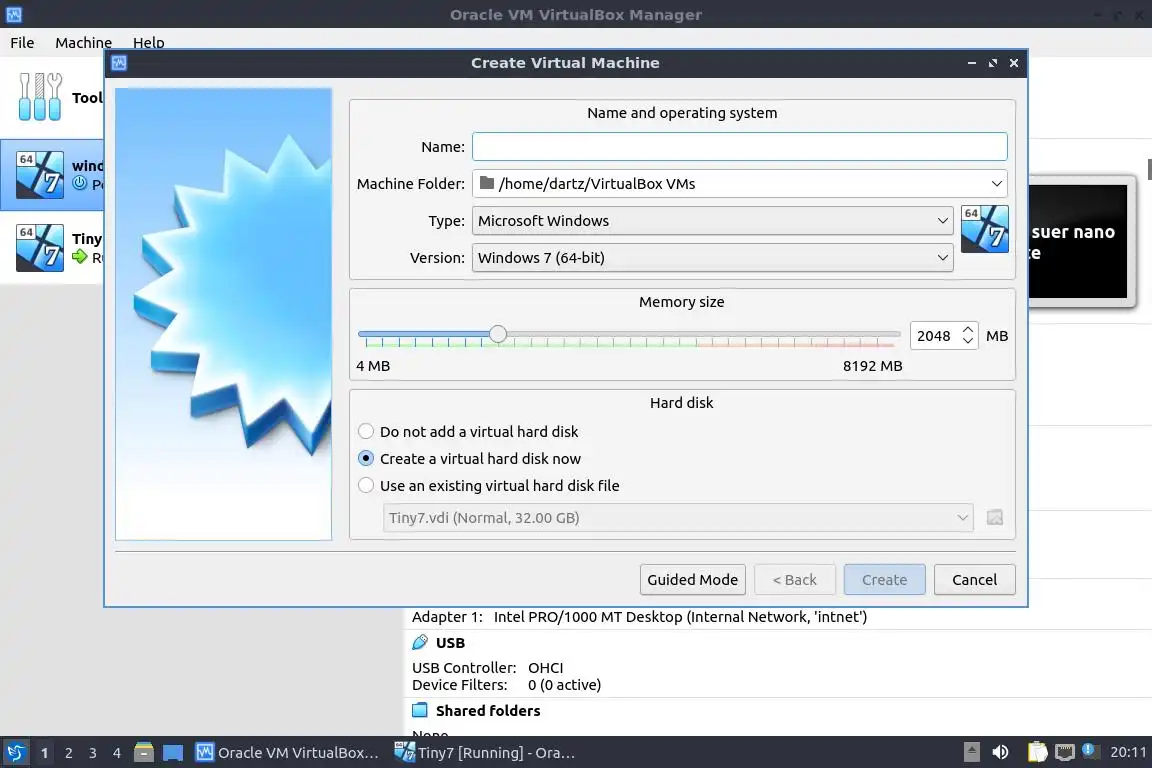The height and width of the screenshot is (768, 1152).
Task: Open the clipboard tray icon
Action: click(1037, 752)
